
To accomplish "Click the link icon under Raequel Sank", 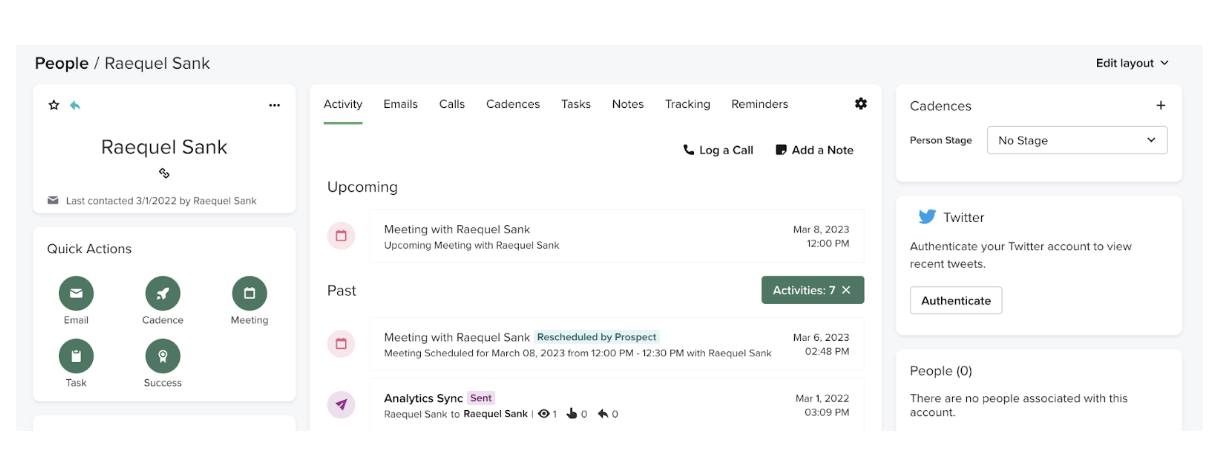I will coord(165,173).
